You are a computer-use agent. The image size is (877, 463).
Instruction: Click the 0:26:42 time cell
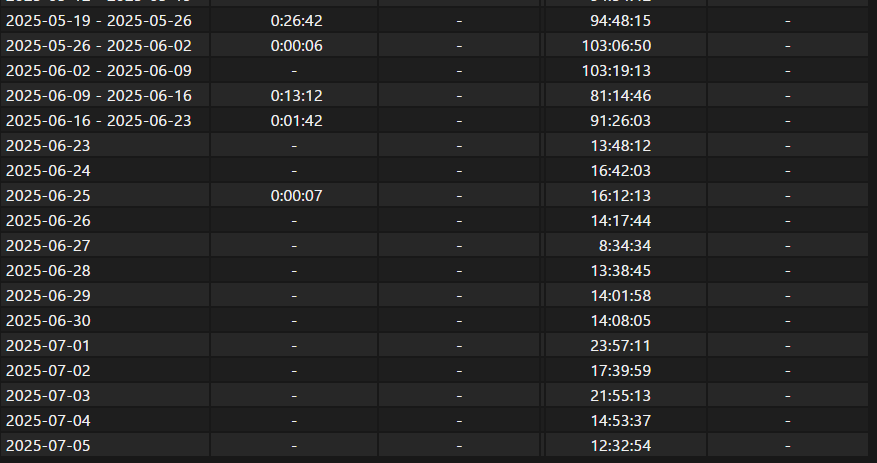point(296,21)
